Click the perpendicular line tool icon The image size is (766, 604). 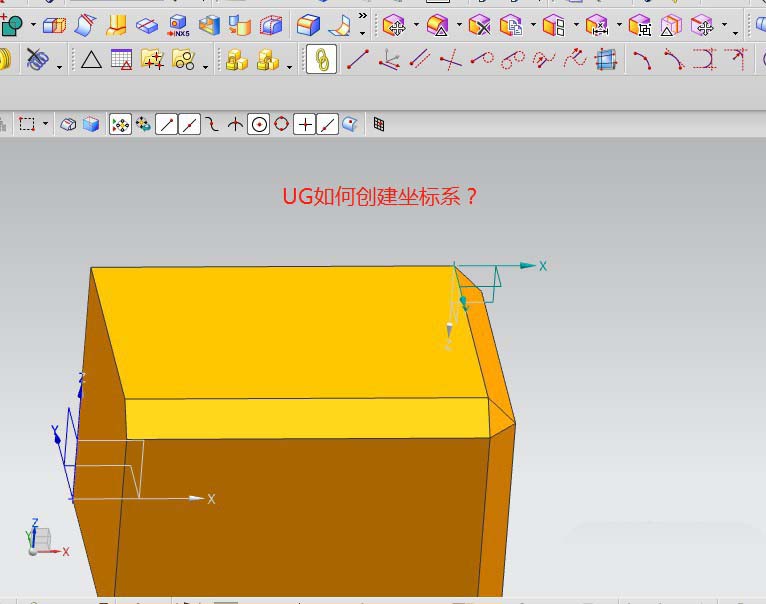click(450, 60)
